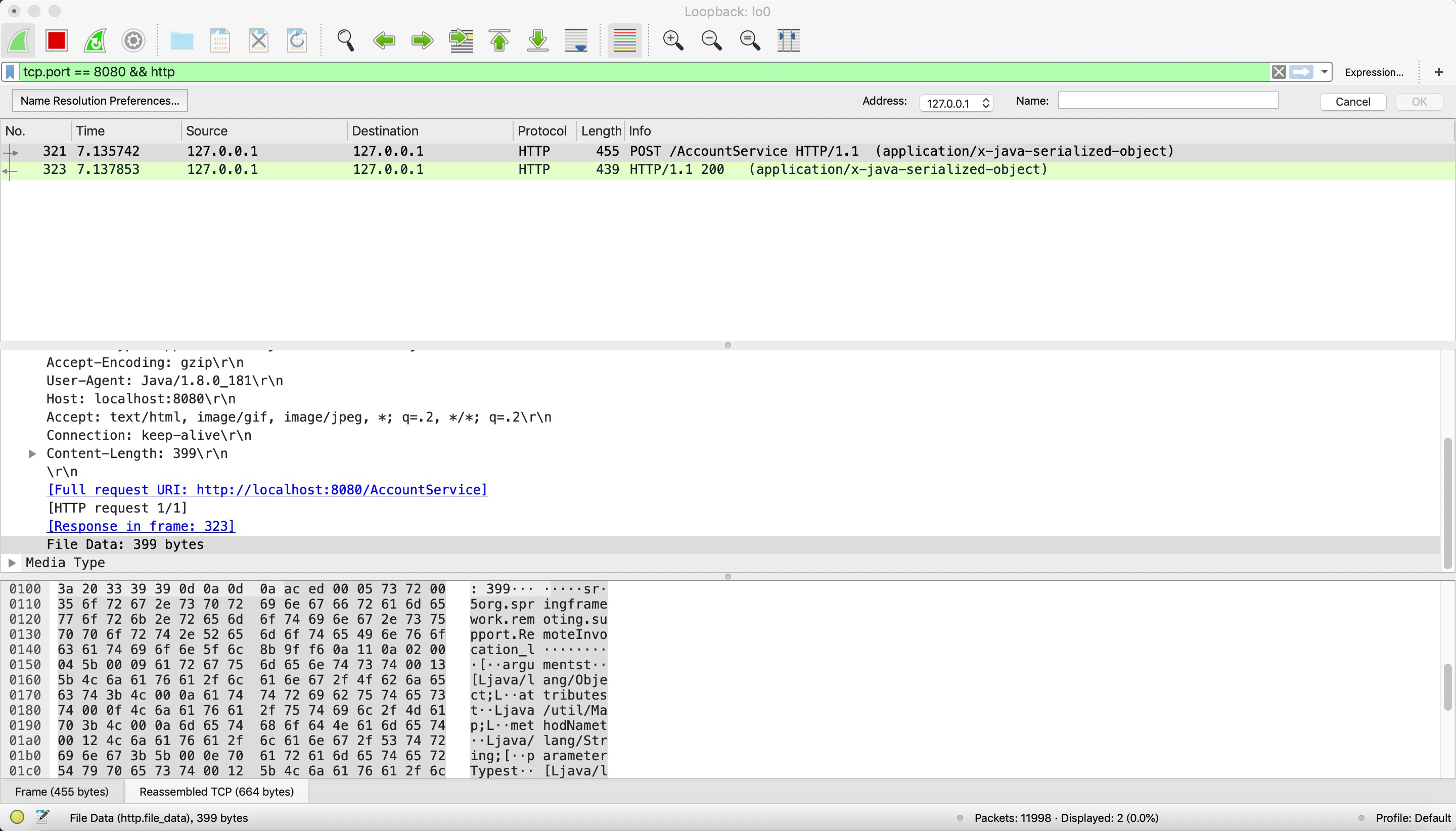
Task: Click the zoom in magnifier icon
Action: click(x=673, y=40)
